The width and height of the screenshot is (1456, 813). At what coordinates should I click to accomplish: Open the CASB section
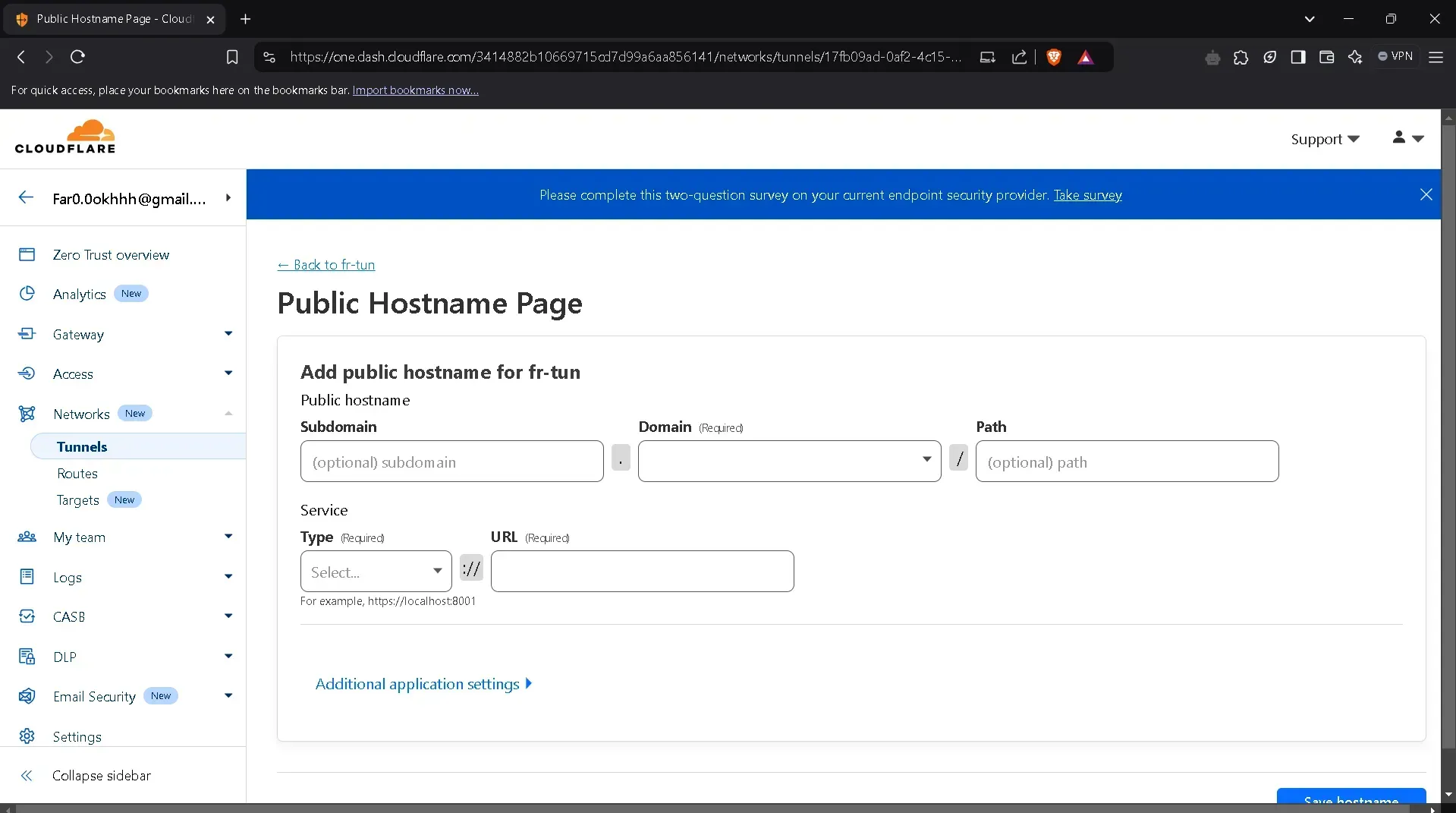[x=69, y=616]
